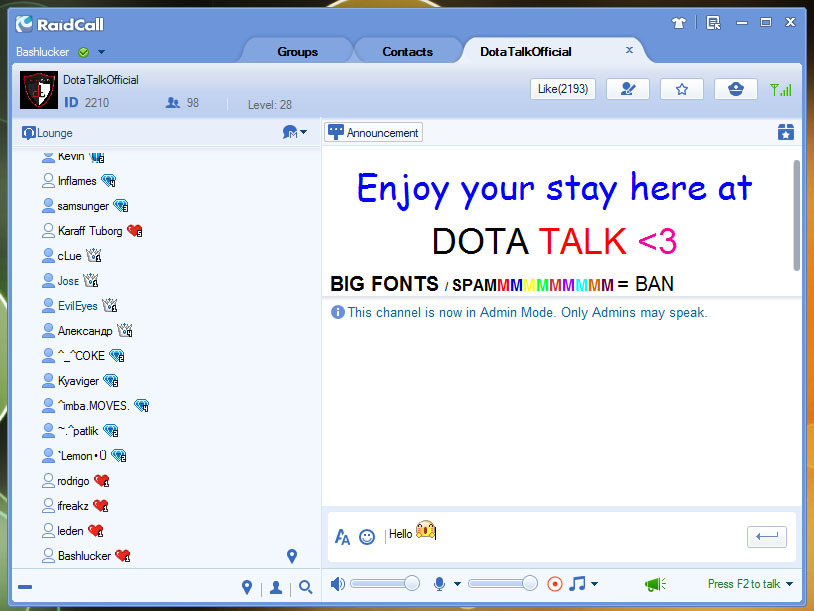The image size is (814, 611).
Task: Click the gift box icon beside Announcement
Action: (x=786, y=132)
